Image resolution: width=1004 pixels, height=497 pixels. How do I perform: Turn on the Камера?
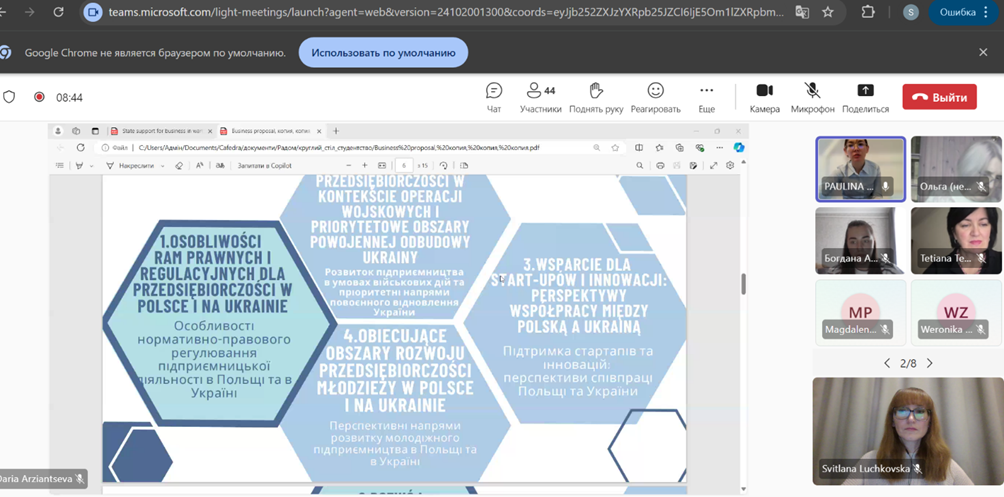765,97
